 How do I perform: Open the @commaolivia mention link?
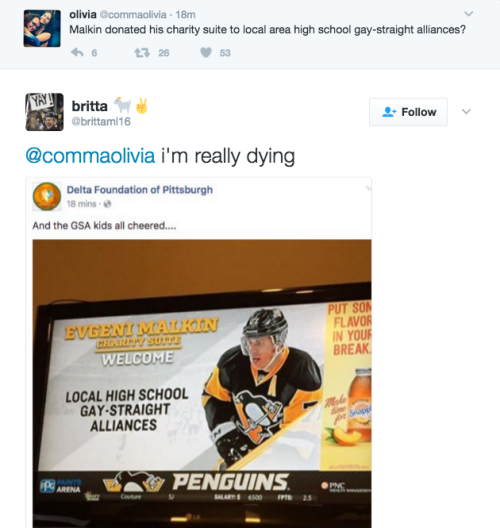click(90, 156)
